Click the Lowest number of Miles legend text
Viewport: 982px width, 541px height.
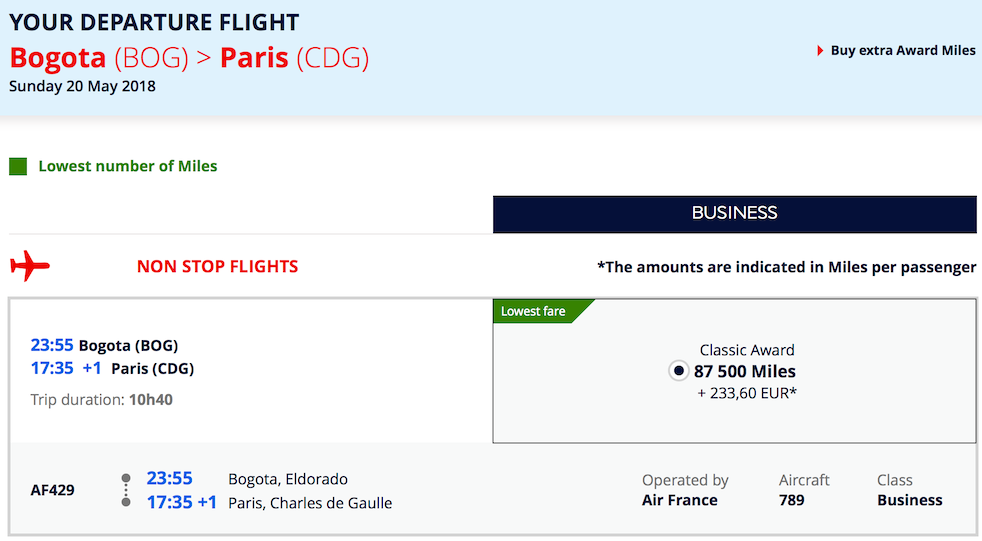(127, 166)
